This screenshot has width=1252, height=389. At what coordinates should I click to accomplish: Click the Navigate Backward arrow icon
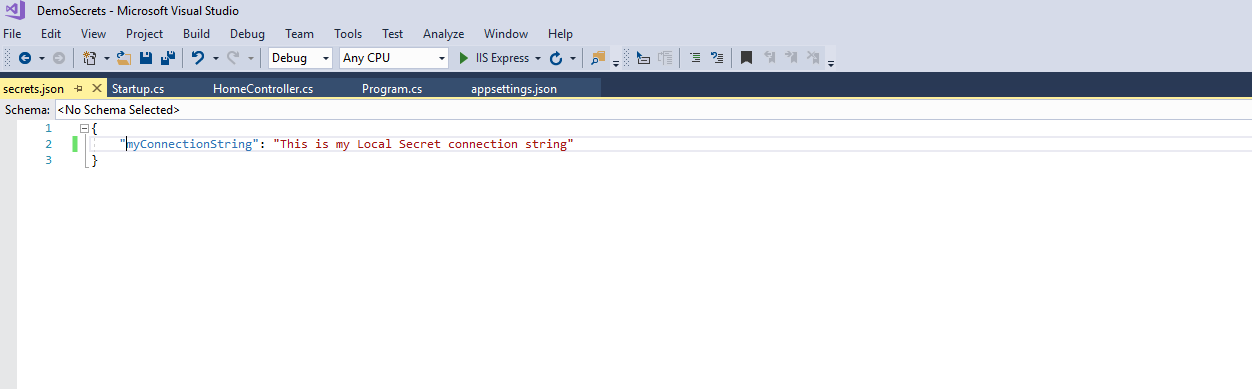point(25,58)
